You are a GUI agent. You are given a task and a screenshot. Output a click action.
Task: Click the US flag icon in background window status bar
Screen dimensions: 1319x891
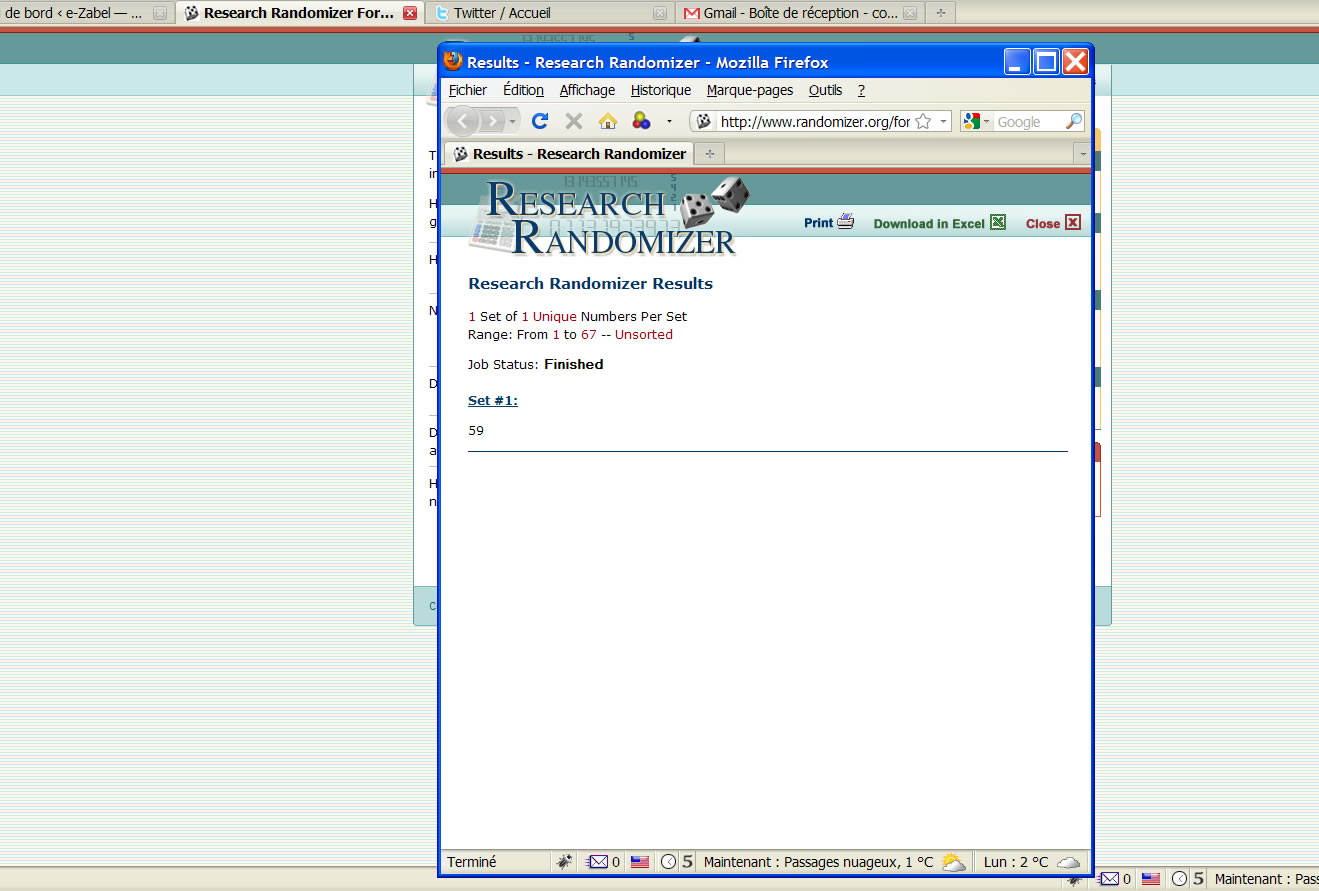(1151, 879)
